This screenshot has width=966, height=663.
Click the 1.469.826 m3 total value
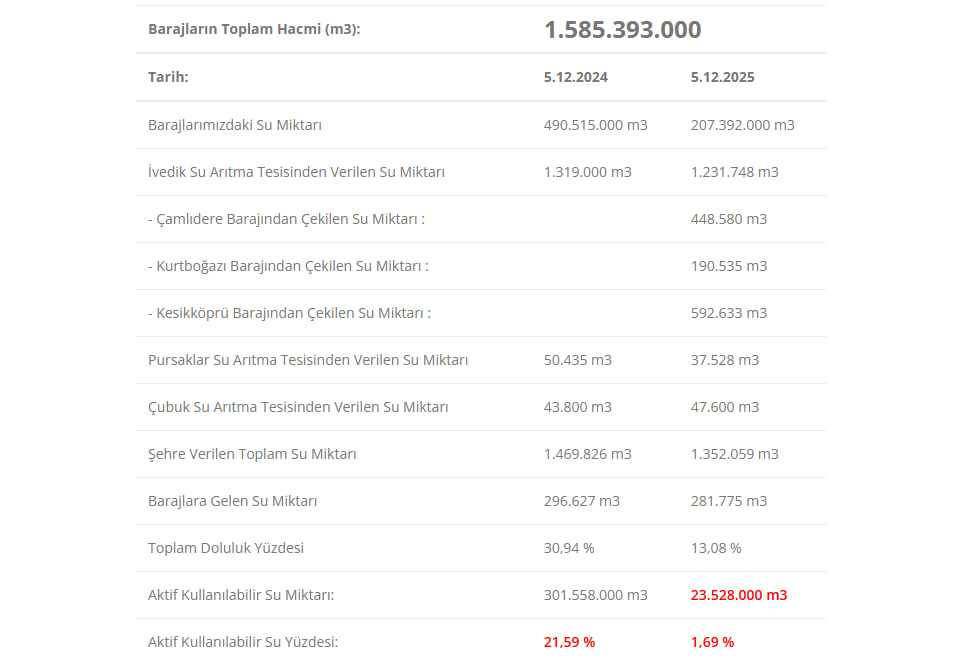pos(587,454)
